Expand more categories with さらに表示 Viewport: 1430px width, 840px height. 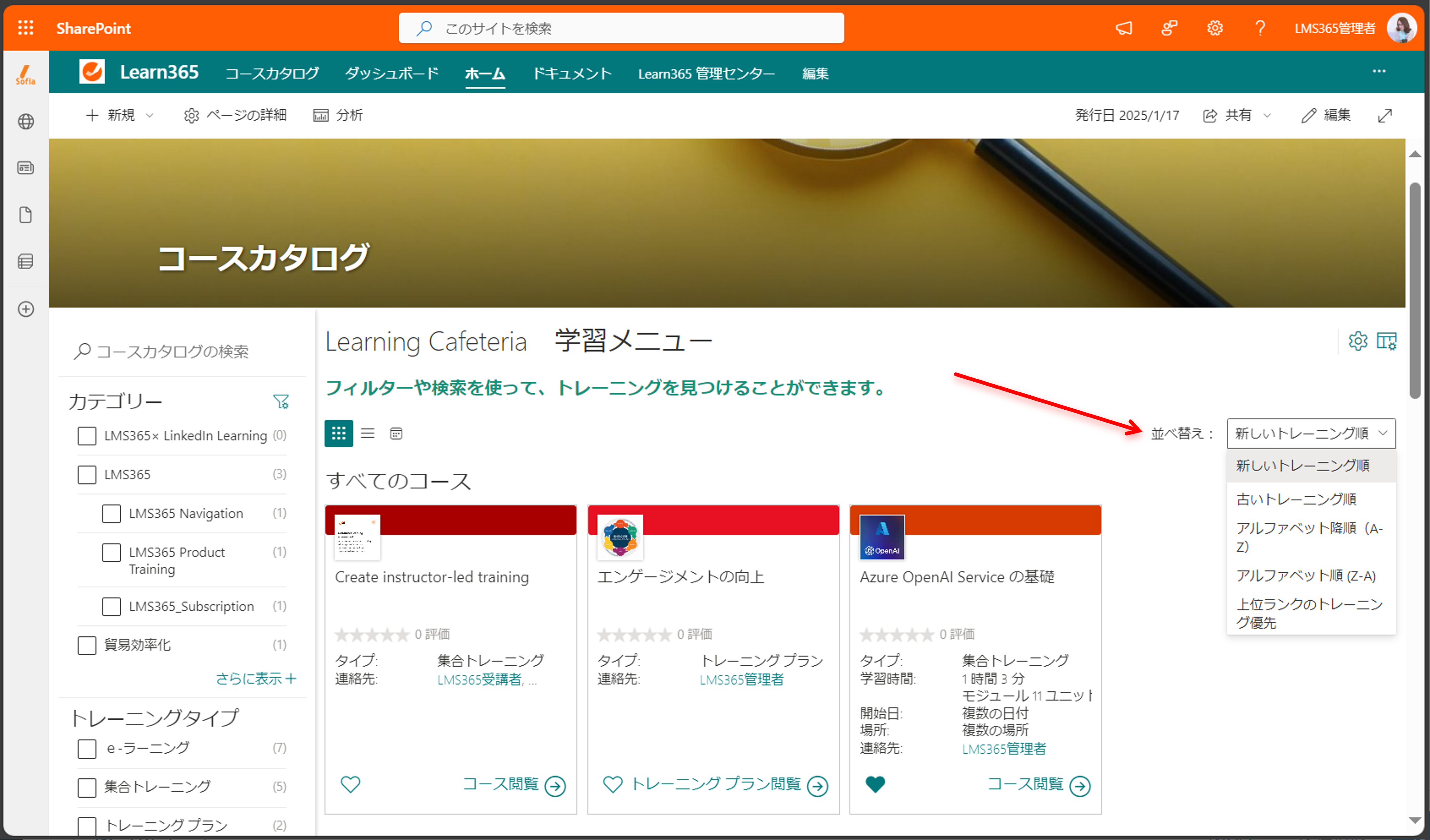click(256, 679)
